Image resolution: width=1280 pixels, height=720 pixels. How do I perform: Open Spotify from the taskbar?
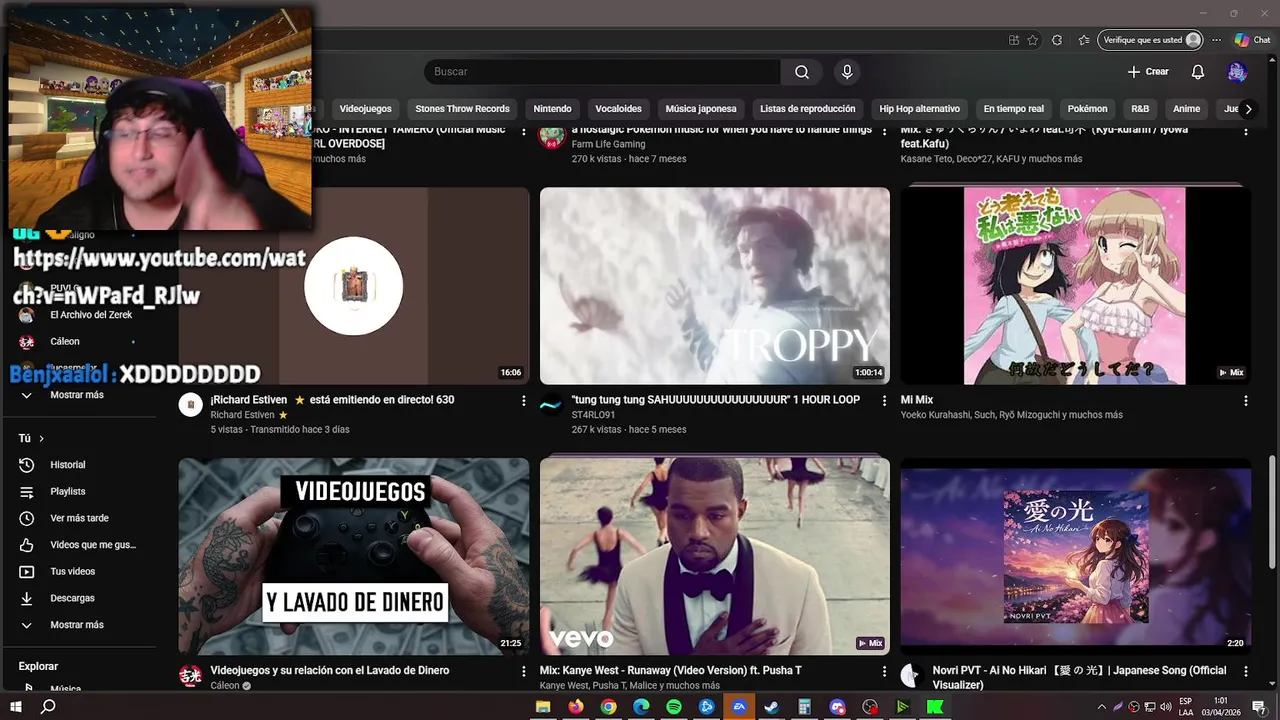(x=674, y=707)
